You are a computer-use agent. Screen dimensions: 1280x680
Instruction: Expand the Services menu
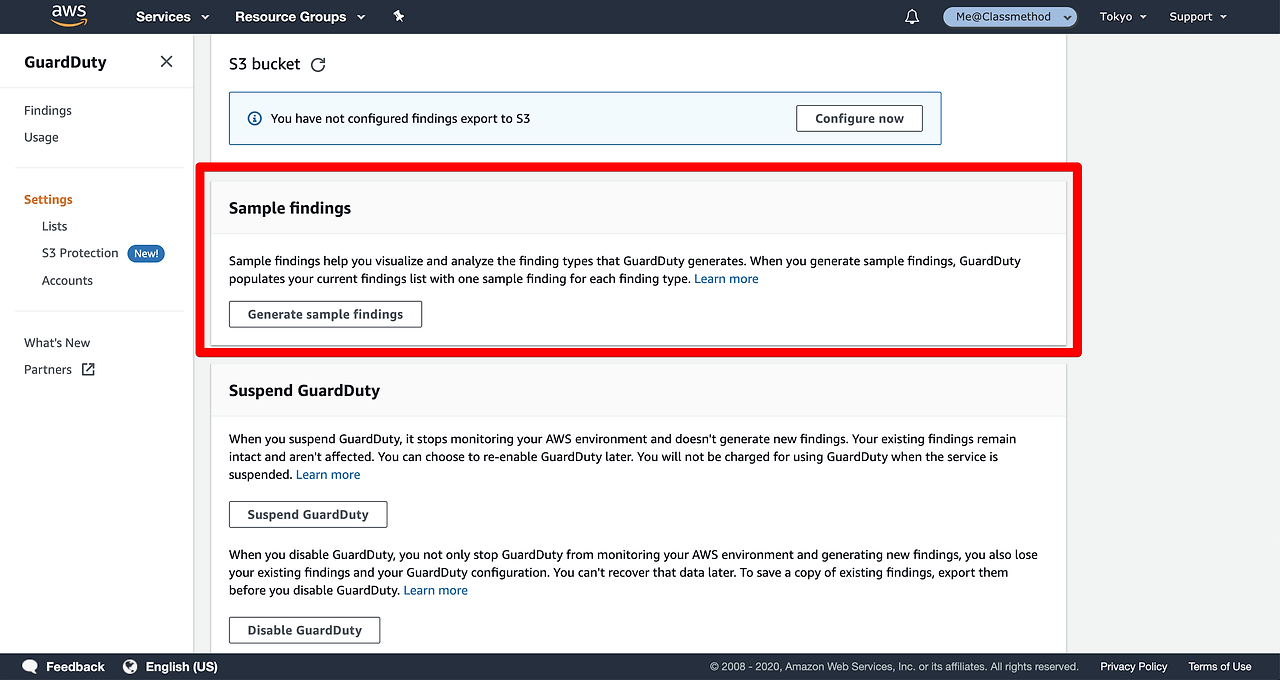coord(172,17)
